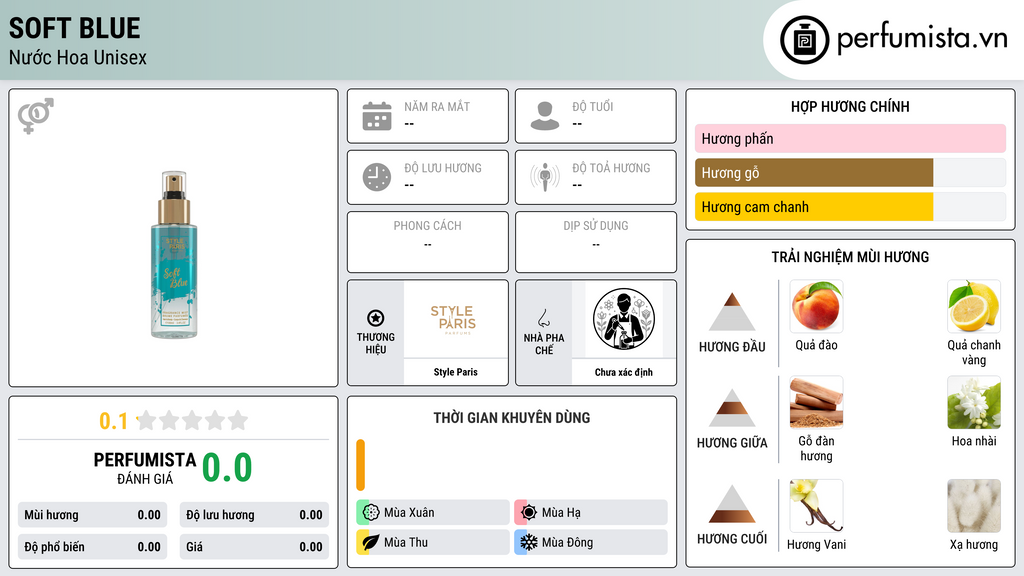Click the Xạ hương musk image

pyautogui.click(x=974, y=506)
